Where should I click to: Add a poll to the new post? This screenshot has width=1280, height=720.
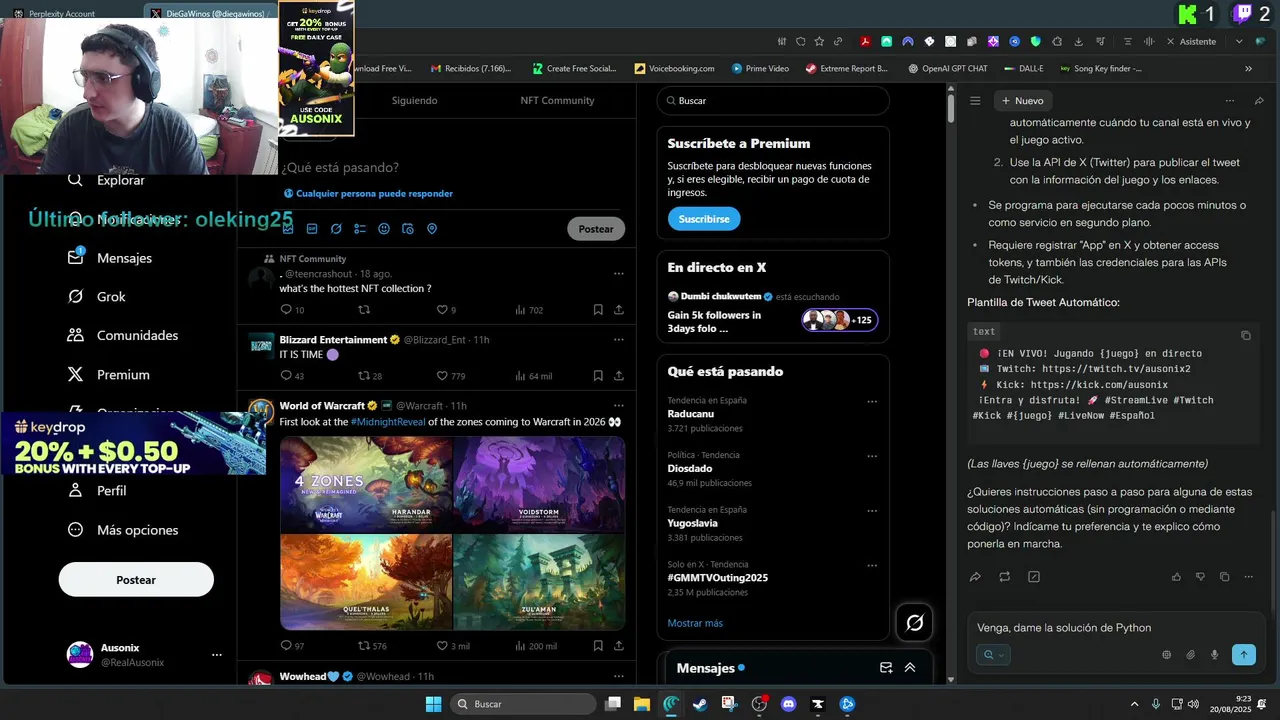click(x=360, y=229)
